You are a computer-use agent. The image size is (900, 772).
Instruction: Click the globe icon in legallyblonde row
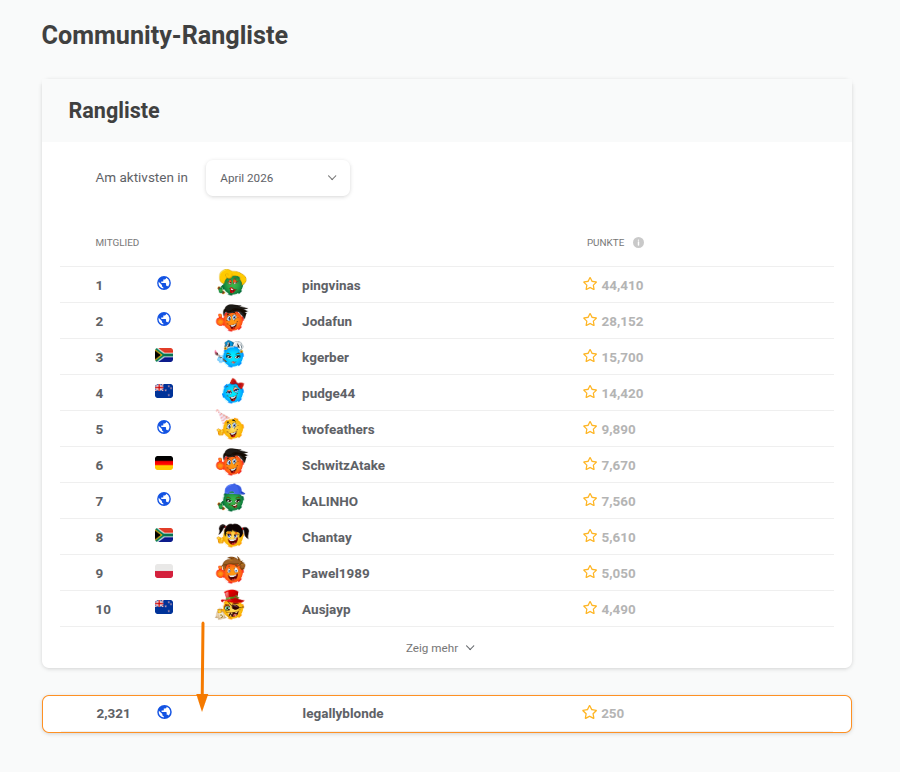(x=165, y=712)
